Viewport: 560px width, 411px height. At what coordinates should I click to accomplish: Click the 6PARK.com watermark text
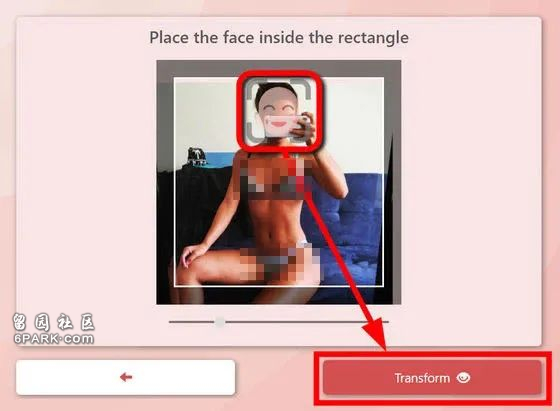[54, 338]
